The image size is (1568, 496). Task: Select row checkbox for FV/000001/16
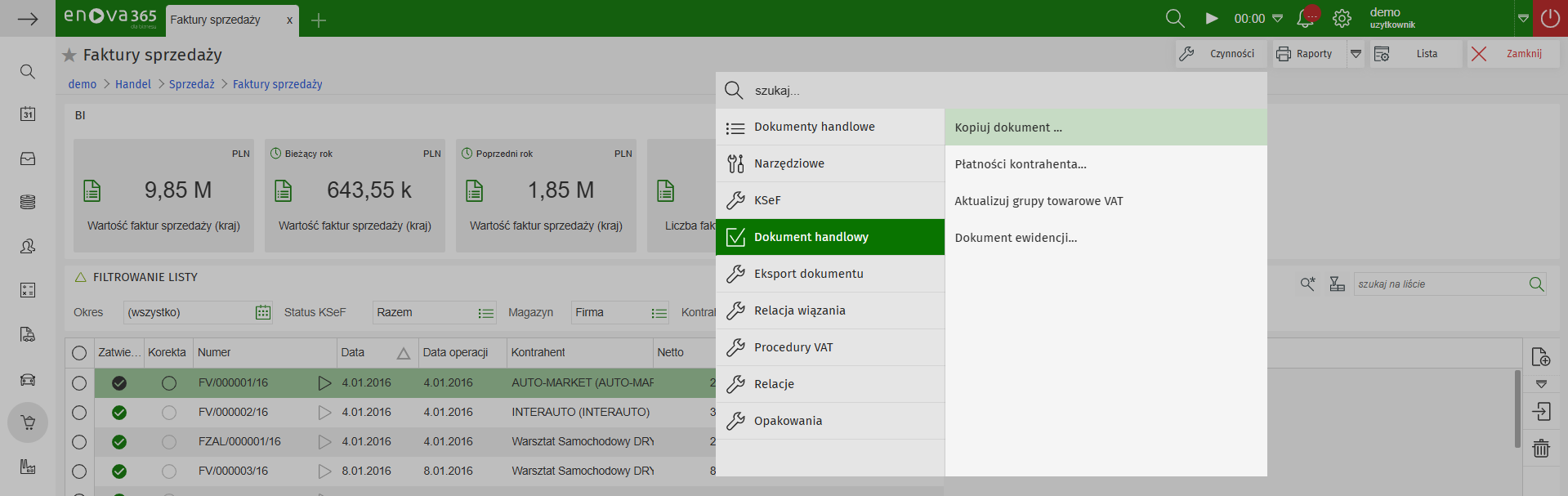(79, 382)
